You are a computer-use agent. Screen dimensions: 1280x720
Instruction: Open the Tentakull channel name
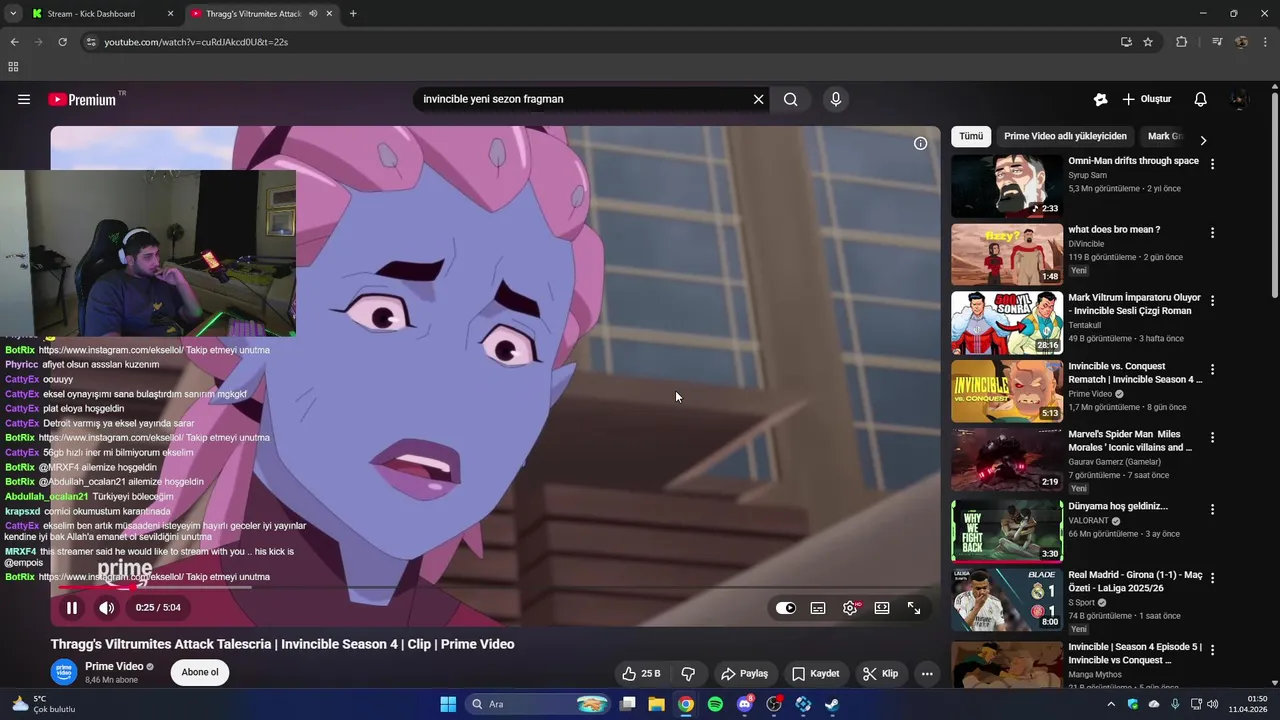click(1087, 325)
